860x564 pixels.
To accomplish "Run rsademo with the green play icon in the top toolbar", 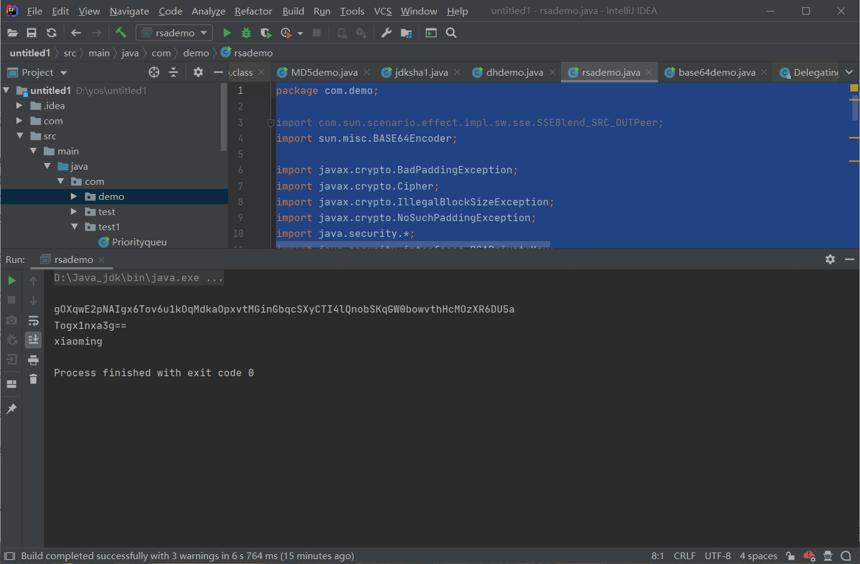I will [227, 33].
